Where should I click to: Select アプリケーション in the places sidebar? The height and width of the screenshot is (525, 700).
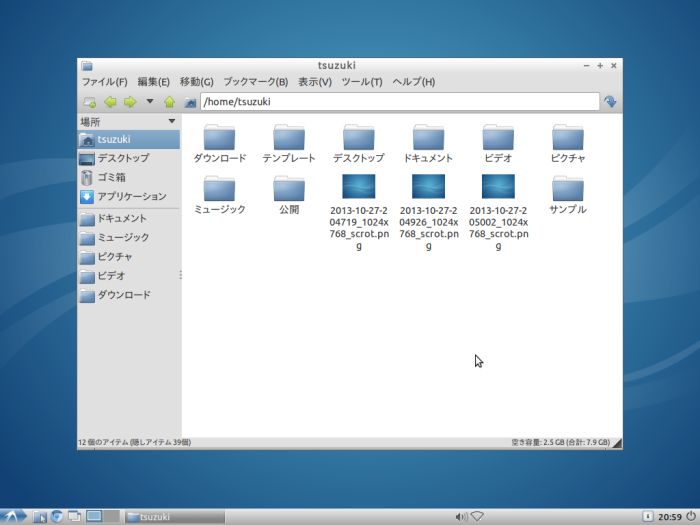131,196
